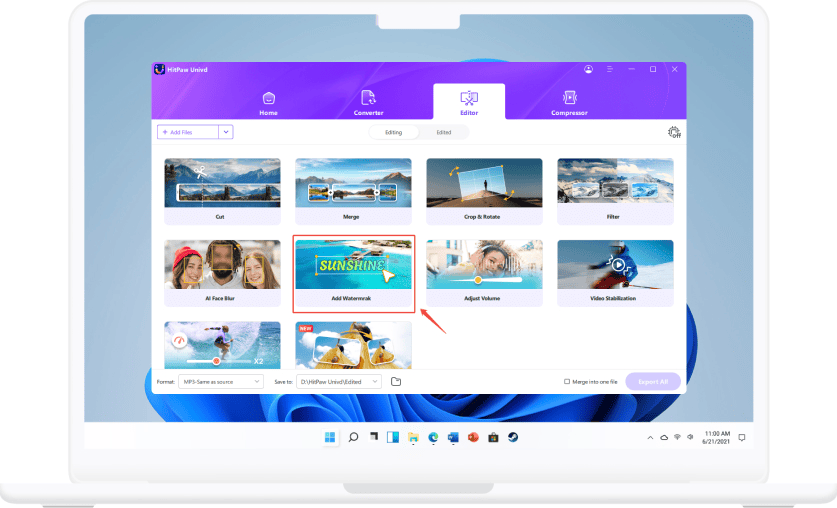Open PowerPoint from the taskbar
The image size is (837, 508).
pyautogui.click(x=473, y=438)
